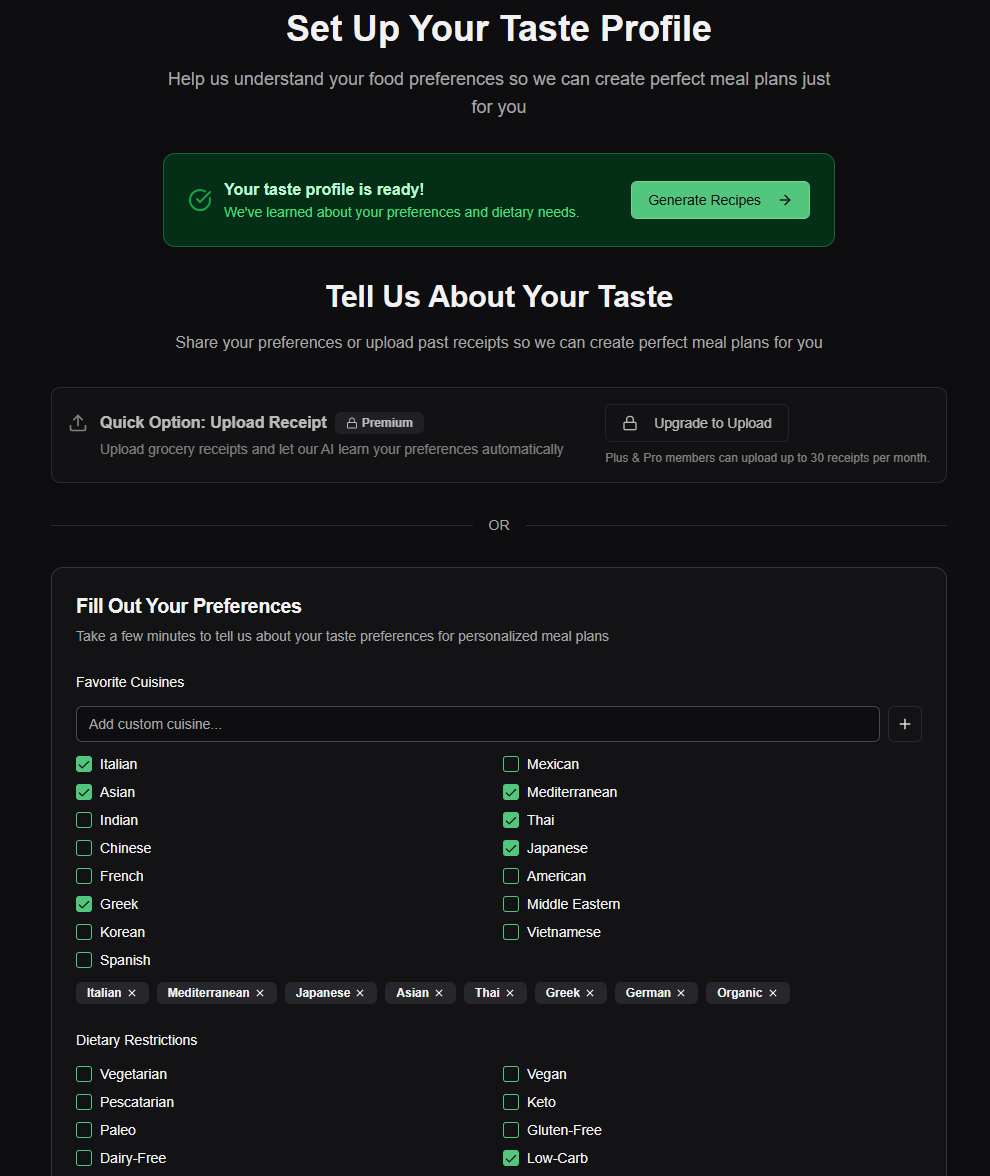Uncheck the Asian cuisine checkbox
990x1176 pixels.
[x=84, y=791]
